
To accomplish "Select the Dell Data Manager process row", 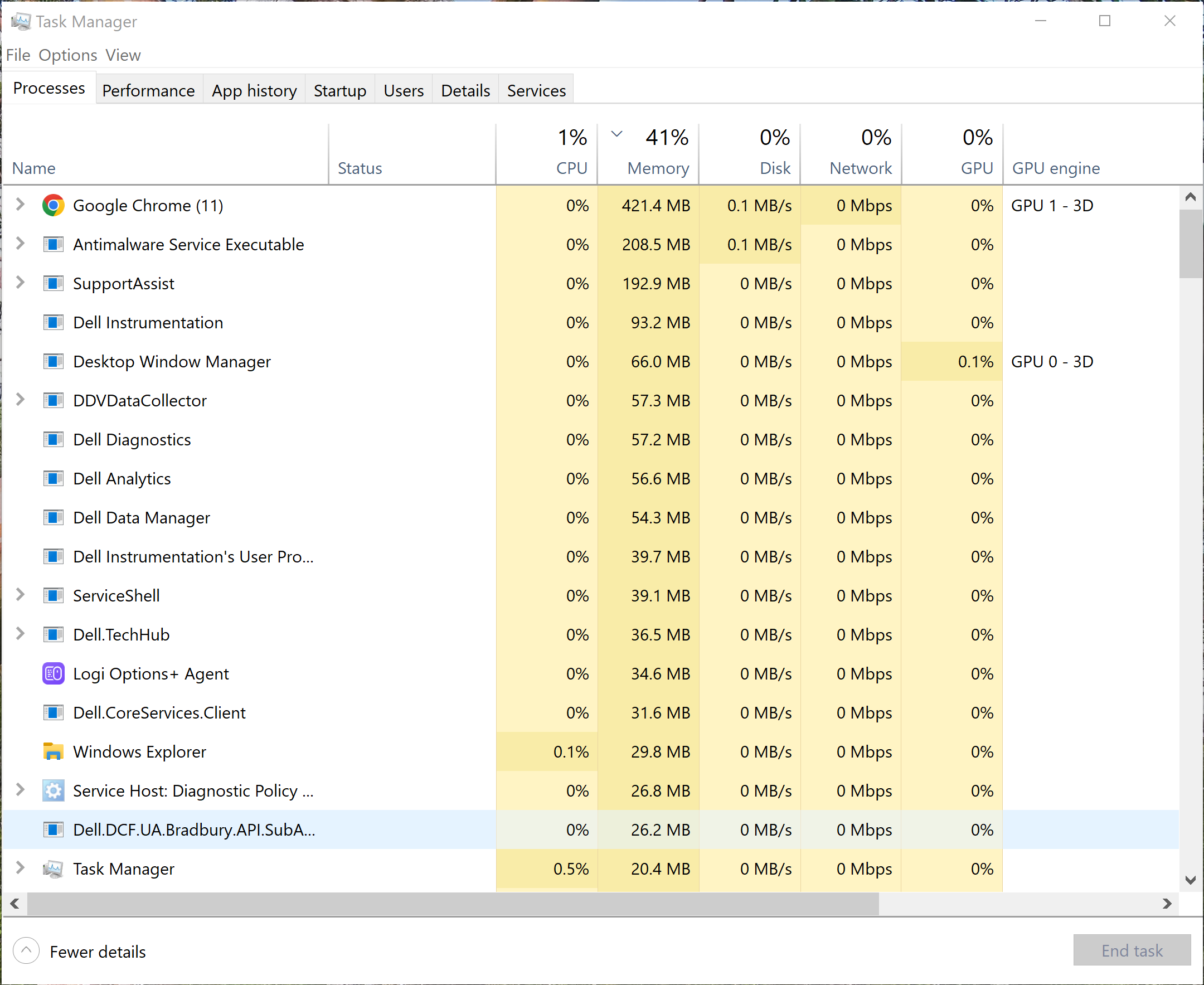I will (141, 517).
